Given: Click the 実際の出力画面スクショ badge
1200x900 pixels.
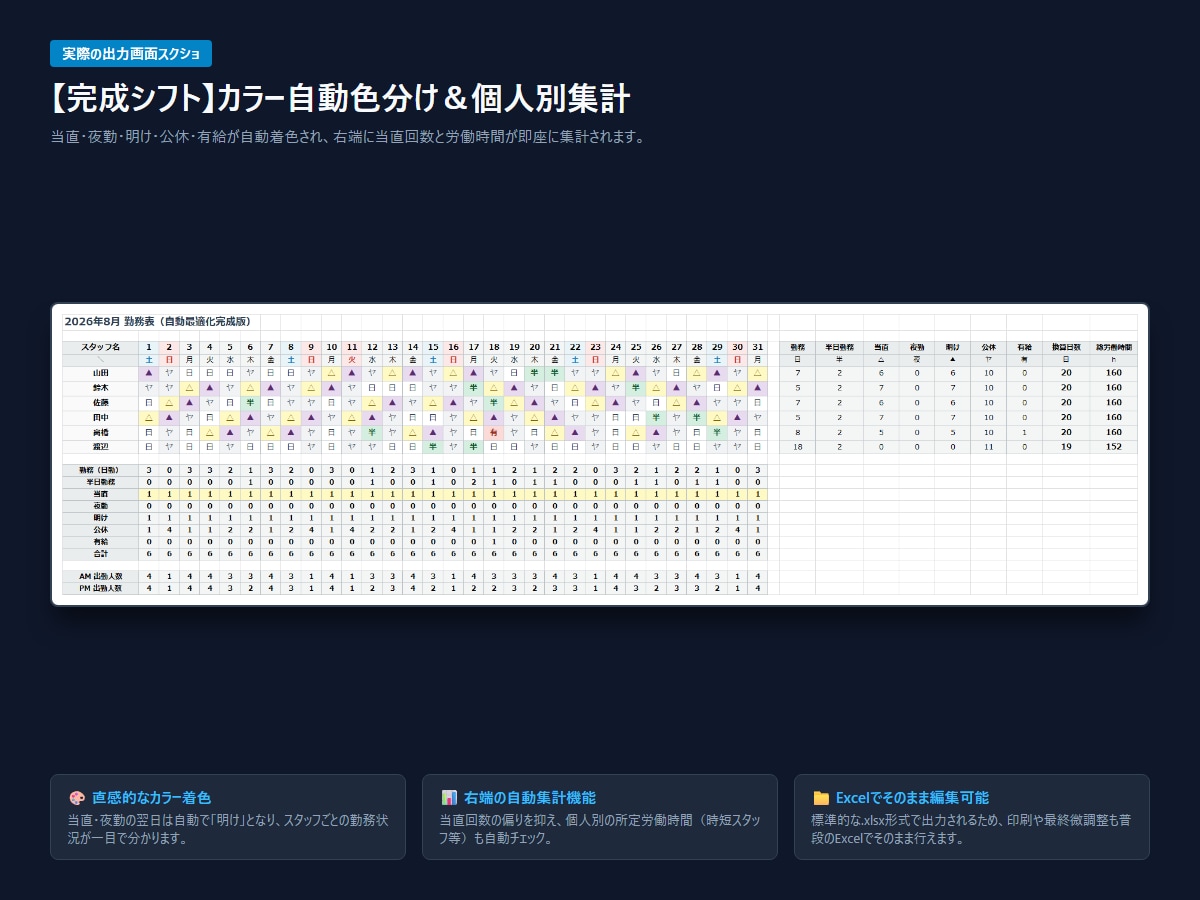Looking at the screenshot, I should (131, 54).
